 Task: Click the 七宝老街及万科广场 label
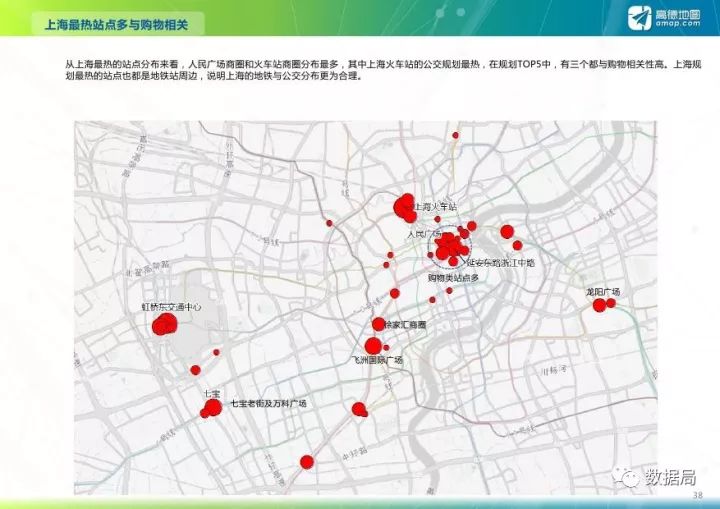point(268,404)
